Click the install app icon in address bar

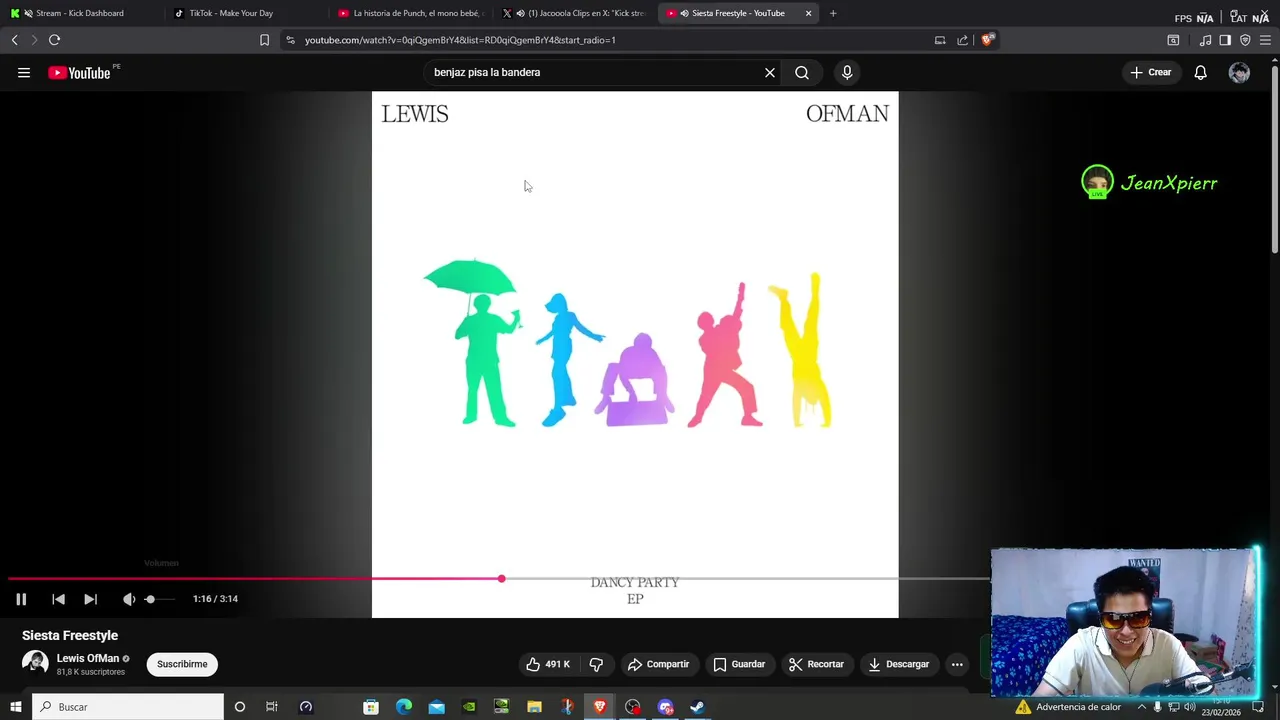[x=940, y=40]
